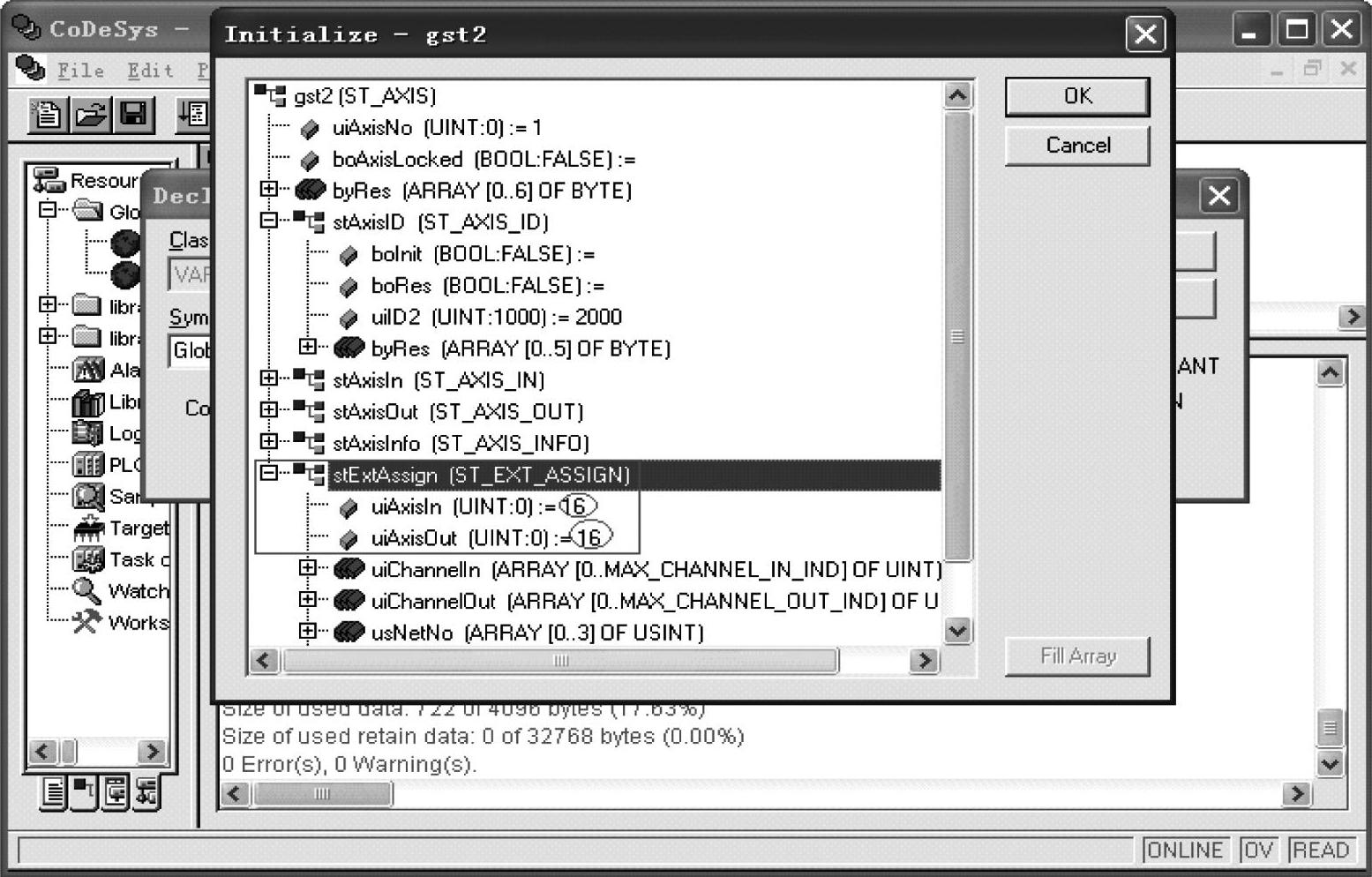Viewport: 1372px width, 877px height.
Task: Select the gst2 (ST_AXIS) root row
Action: click(364, 96)
